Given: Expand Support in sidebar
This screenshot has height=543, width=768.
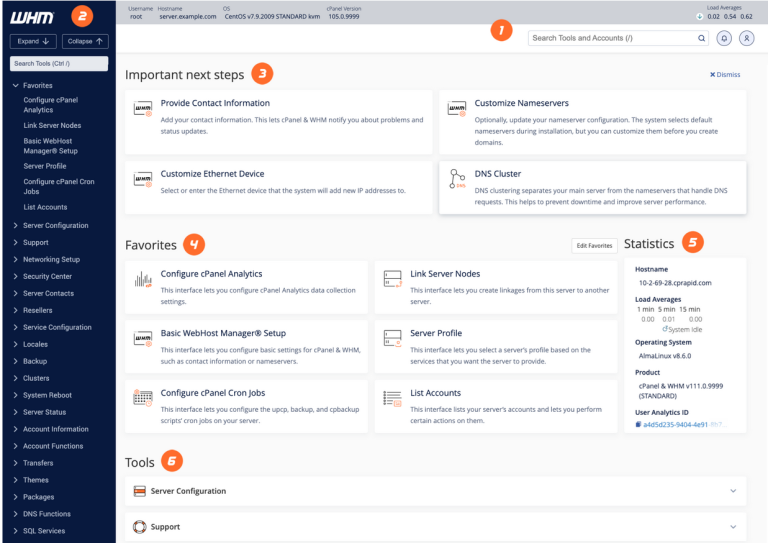Looking at the screenshot, I should [x=16, y=242].
